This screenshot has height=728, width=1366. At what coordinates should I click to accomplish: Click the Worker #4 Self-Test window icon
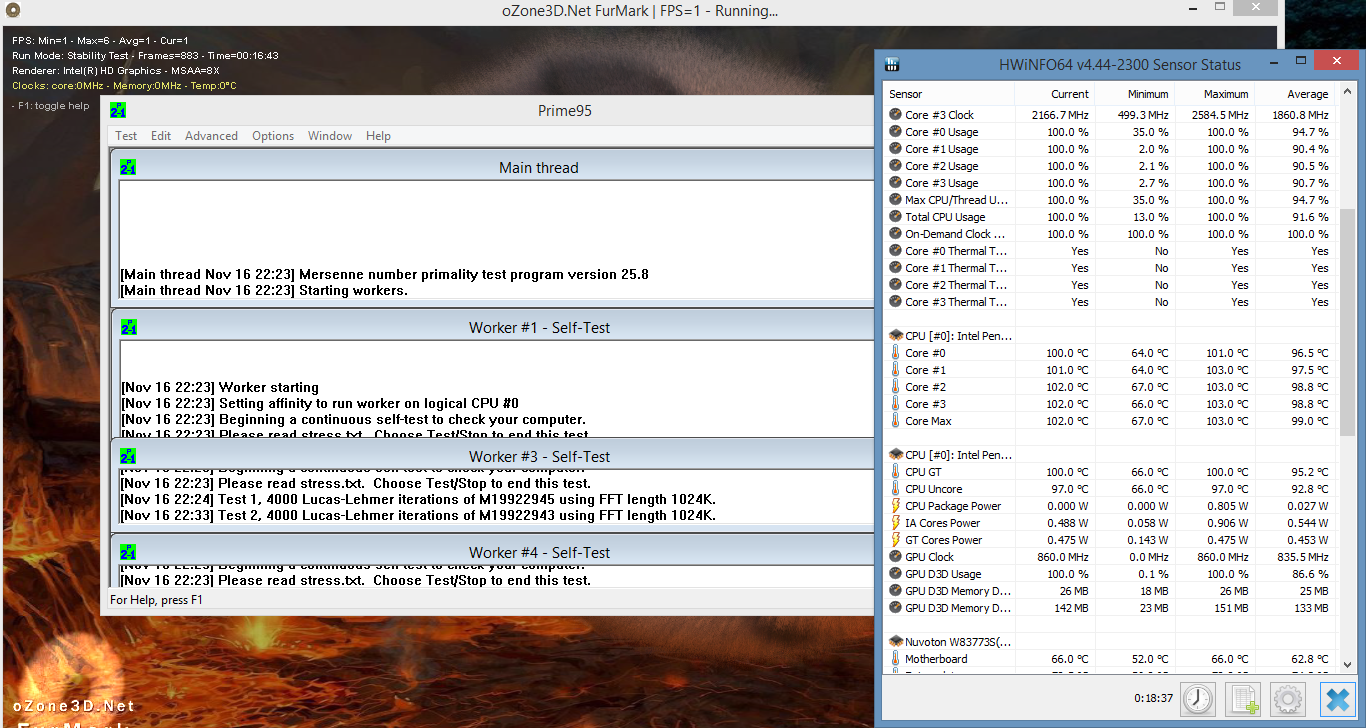128,552
